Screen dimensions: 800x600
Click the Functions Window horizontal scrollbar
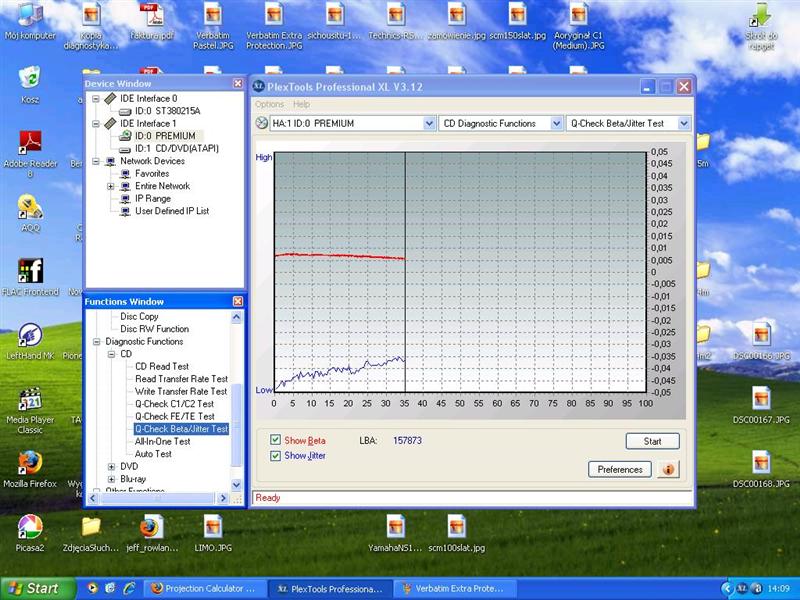(158, 498)
